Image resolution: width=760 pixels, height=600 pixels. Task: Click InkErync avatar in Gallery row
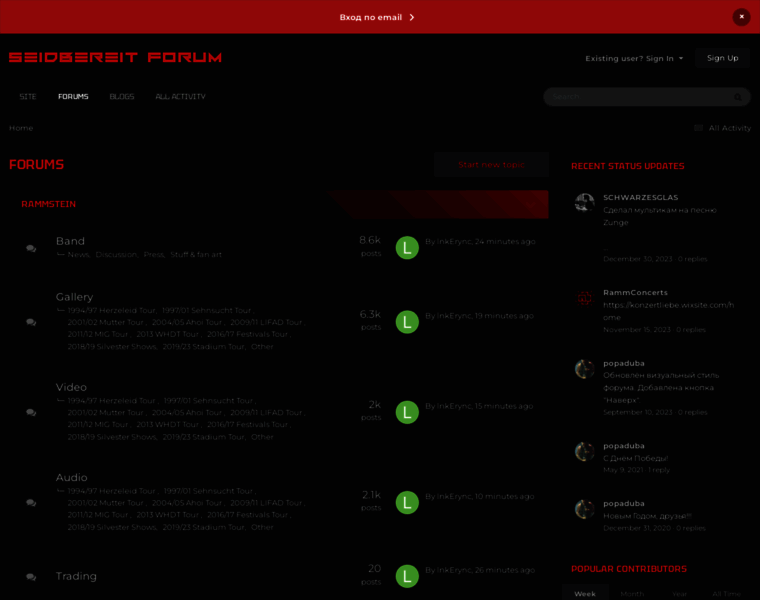point(407,322)
